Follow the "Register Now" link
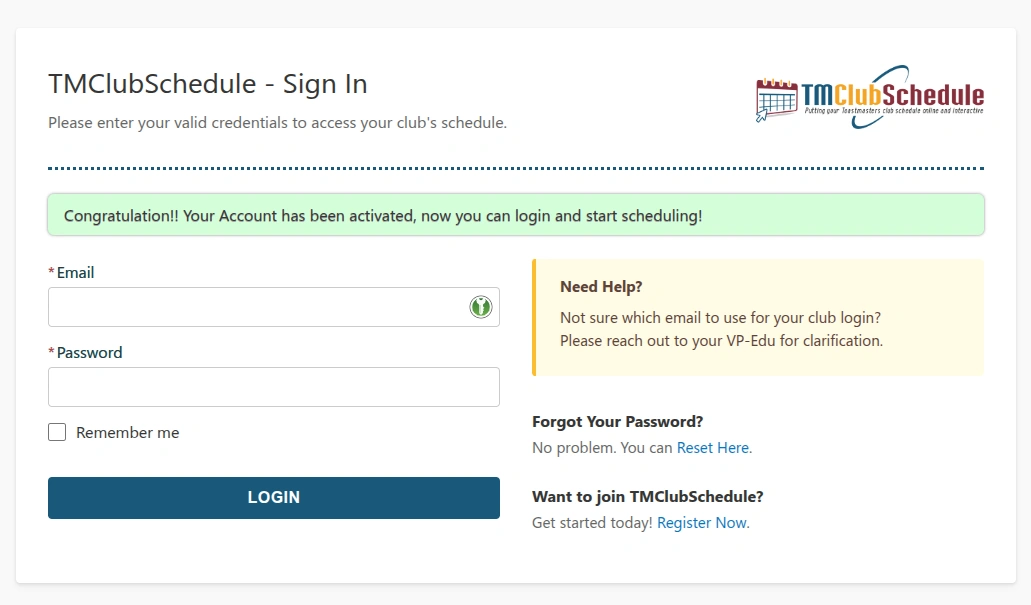This screenshot has height=605, width=1031. coord(701,523)
